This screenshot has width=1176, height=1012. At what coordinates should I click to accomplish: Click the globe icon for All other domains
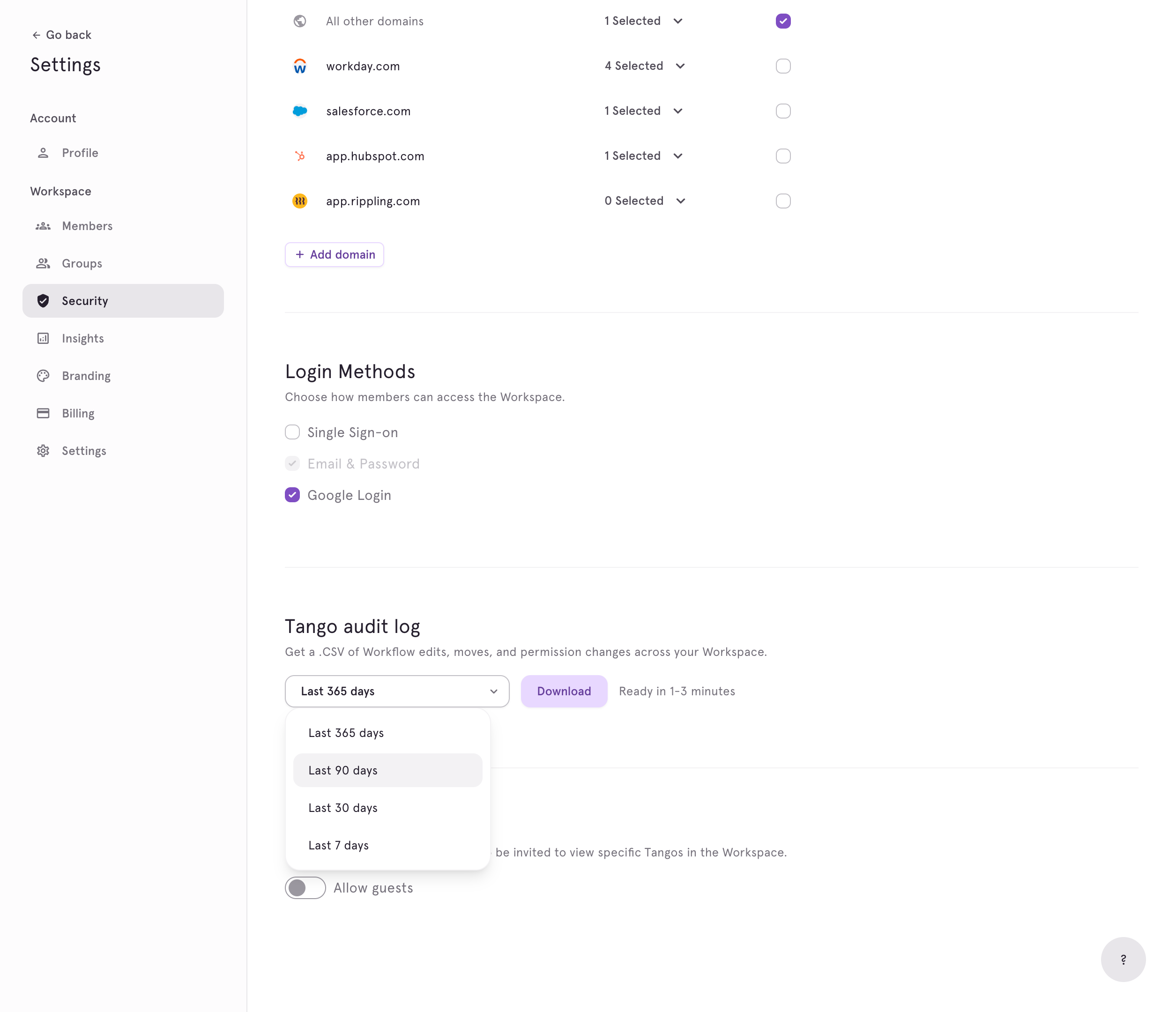tap(300, 21)
